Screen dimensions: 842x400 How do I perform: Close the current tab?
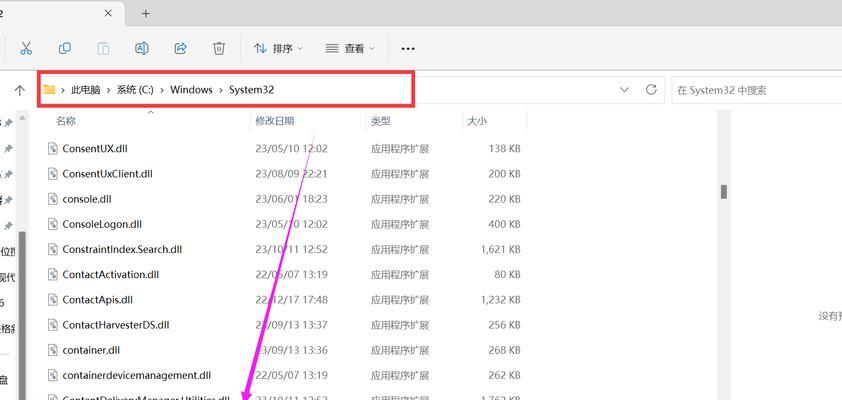point(108,13)
